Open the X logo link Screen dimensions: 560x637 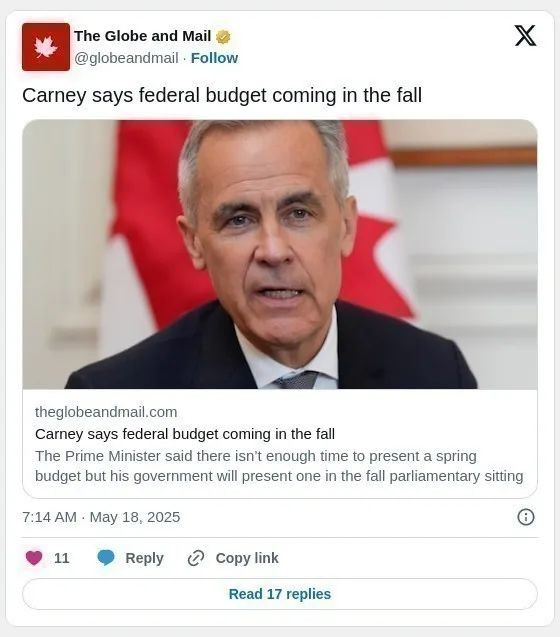coord(525,36)
